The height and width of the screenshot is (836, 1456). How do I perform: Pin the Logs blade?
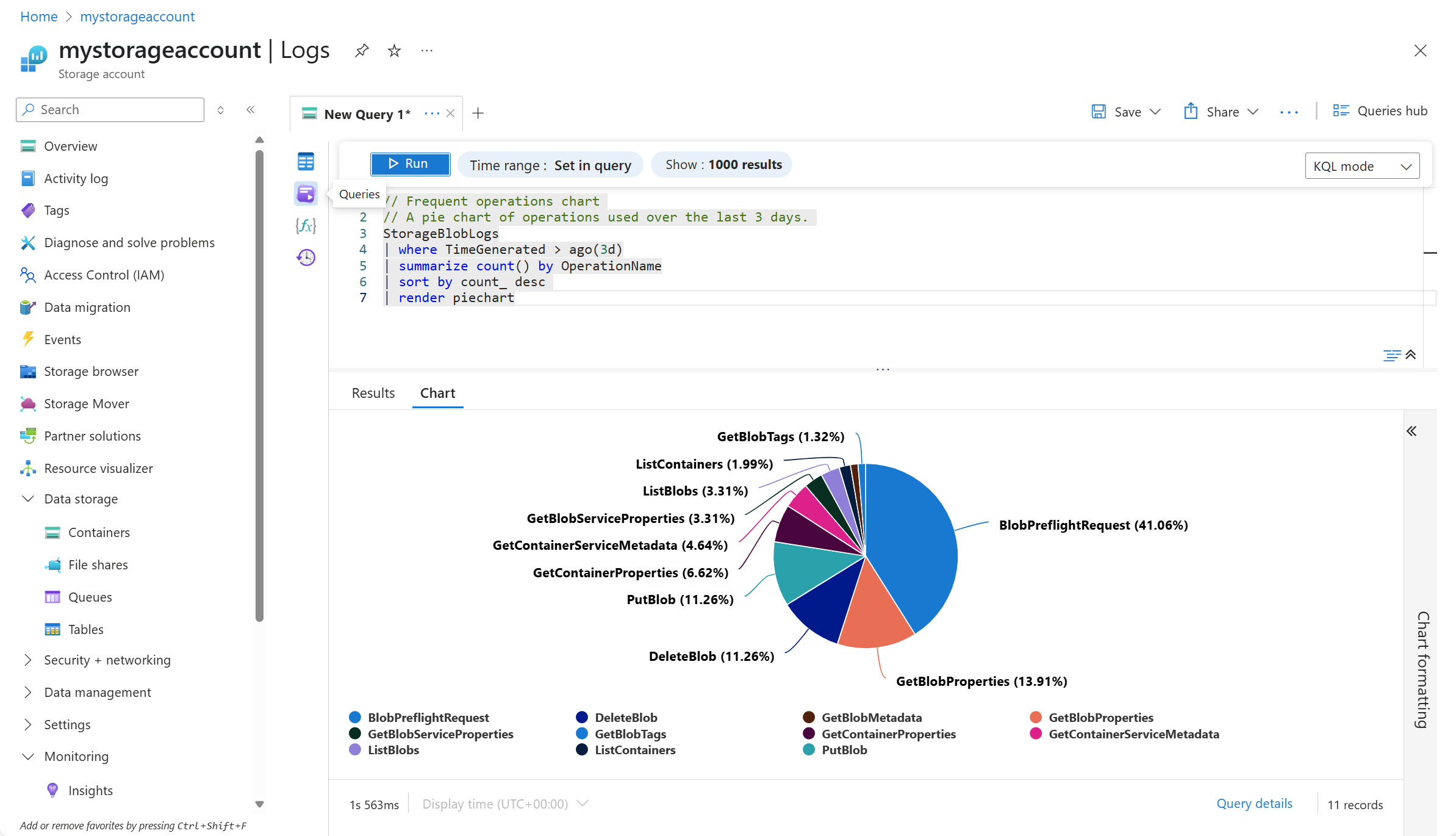(x=362, y=51)
